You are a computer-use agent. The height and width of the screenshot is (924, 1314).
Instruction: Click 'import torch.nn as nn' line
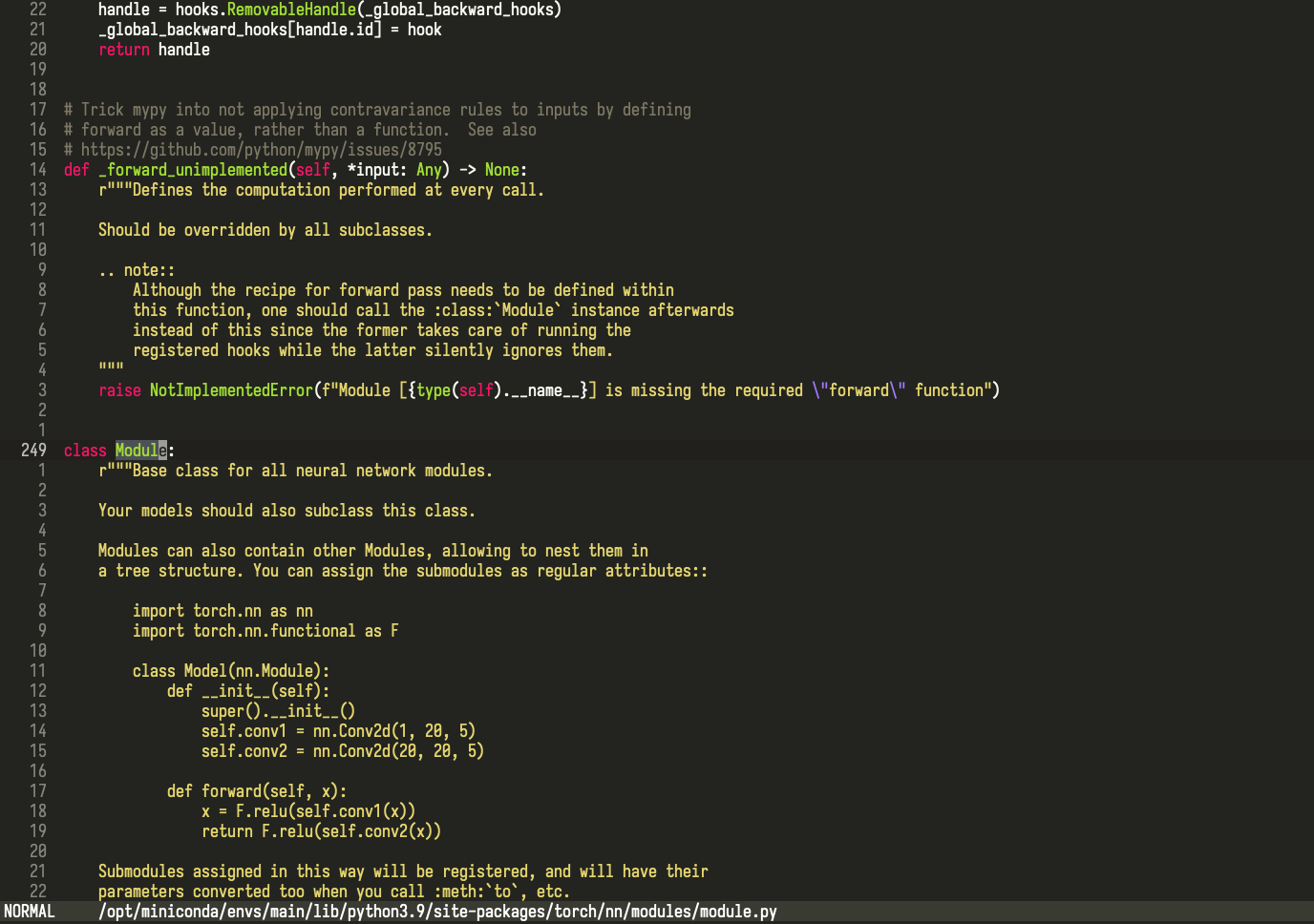pos(223,611)
